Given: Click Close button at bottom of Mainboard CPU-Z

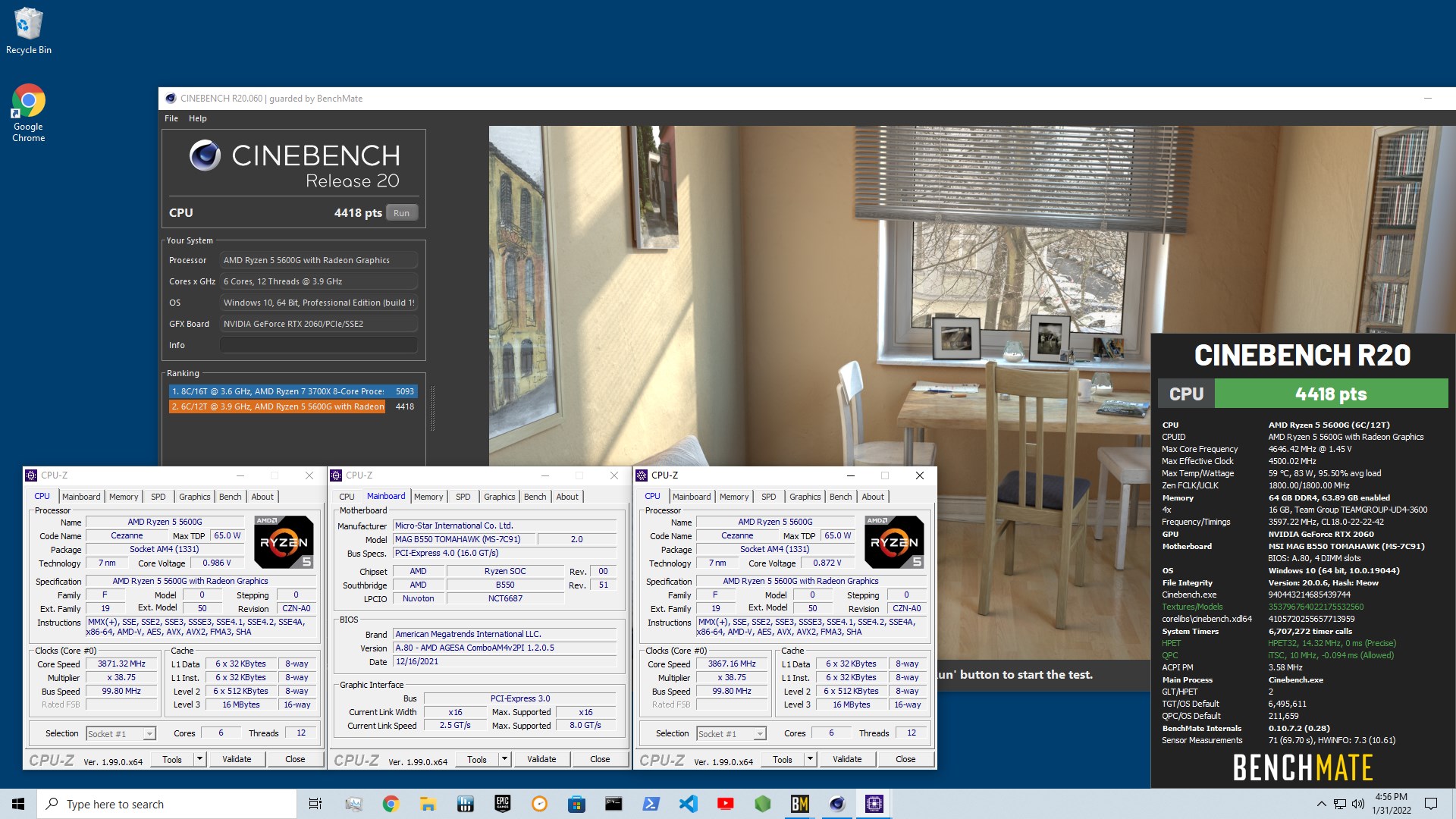Looking at the screenshot, I should pyautogui.click(x=600, y=759).
